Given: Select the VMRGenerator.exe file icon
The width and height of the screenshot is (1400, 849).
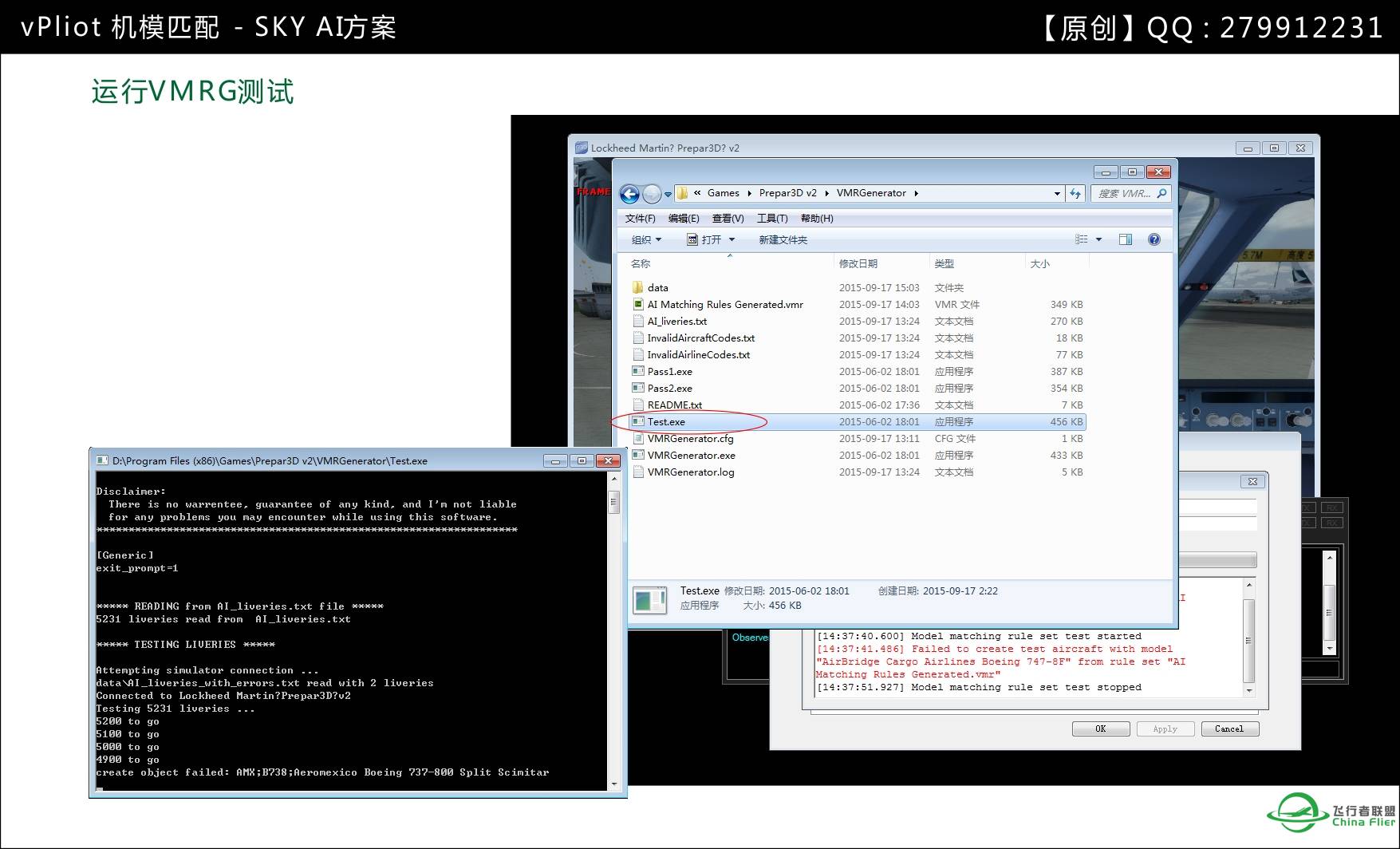Looking at the screenshot, I should tap(637, 455).
